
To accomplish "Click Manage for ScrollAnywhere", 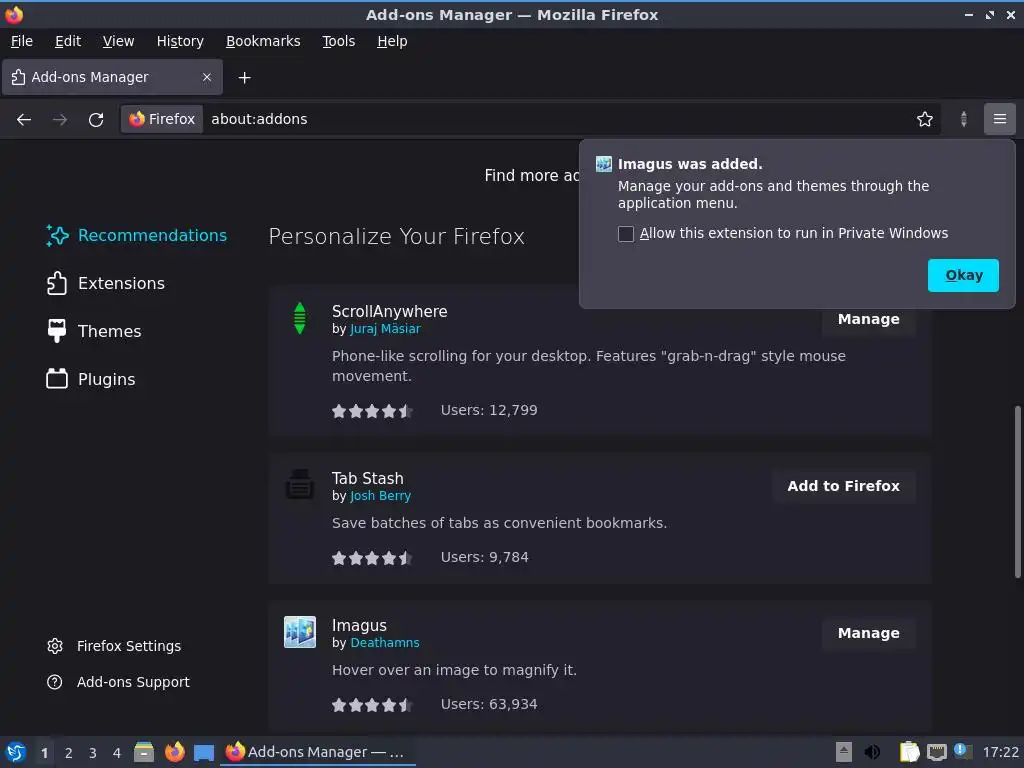I will [869, 319].
